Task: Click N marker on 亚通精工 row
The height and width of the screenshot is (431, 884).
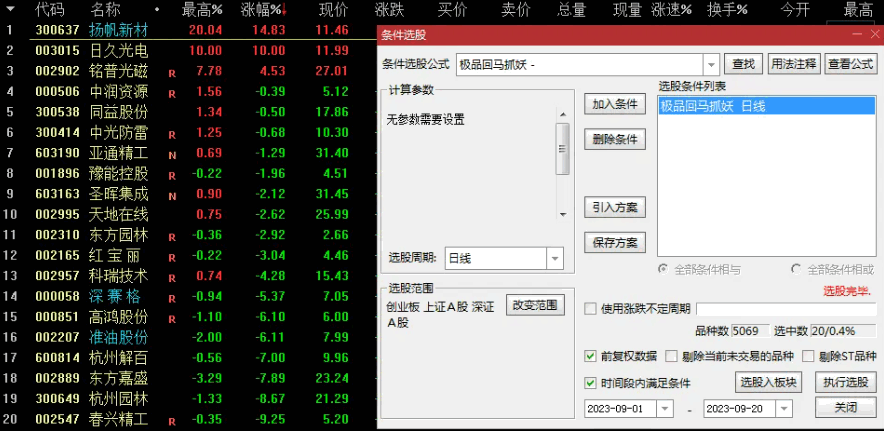Action: [x=172, y=155]
